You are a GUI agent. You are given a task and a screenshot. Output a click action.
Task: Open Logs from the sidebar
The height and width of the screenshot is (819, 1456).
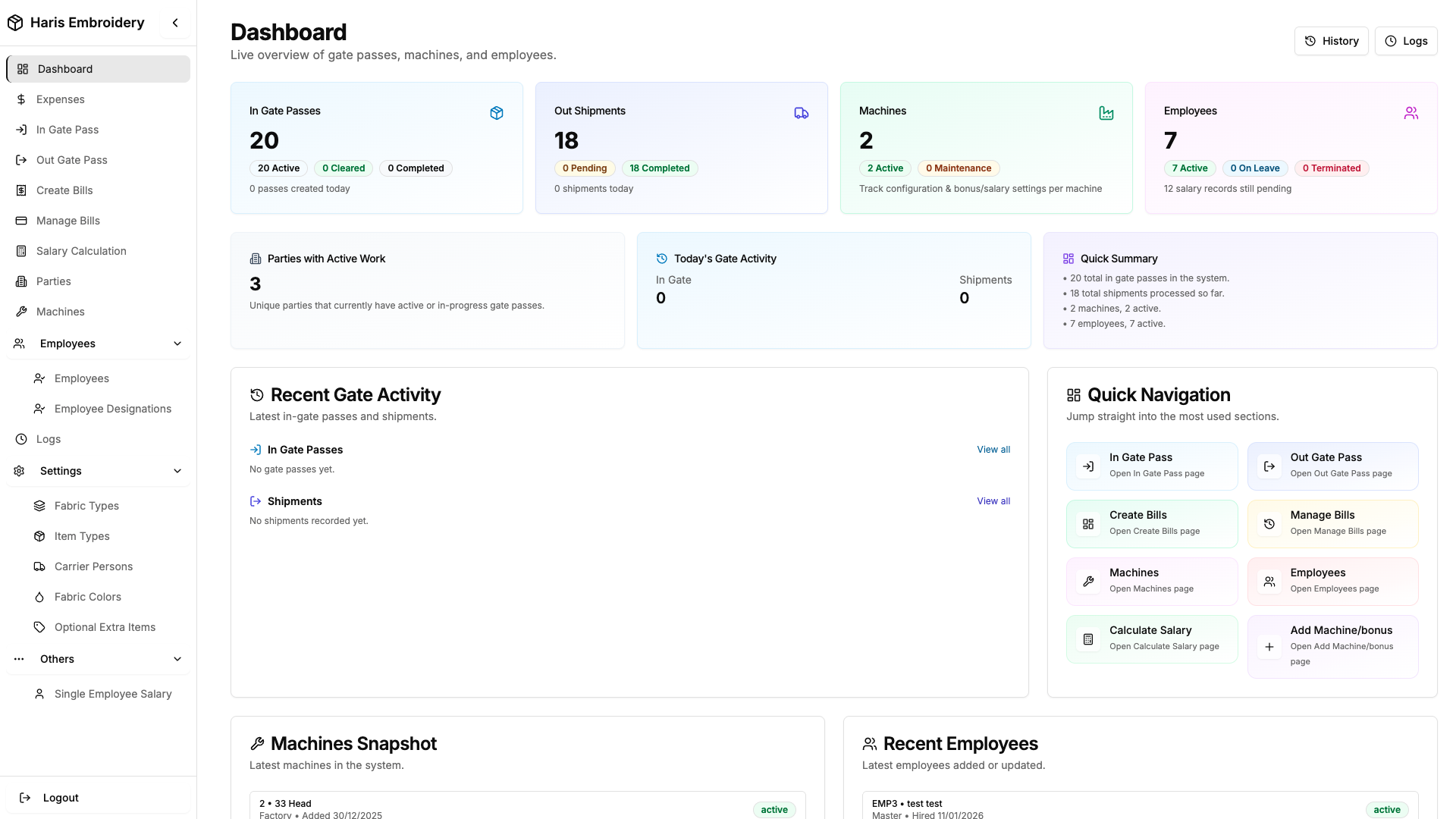[98, 439]
